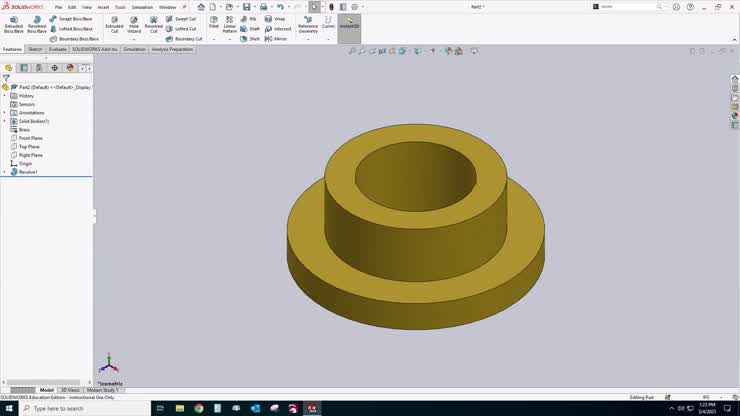The image size is (740, 416).
Task: Select the Shell tool
Action: [250, 39]
